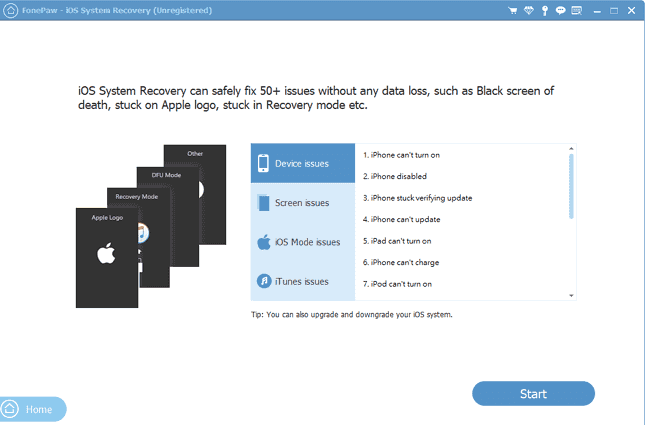Select the Device issues tab

pos(303,163)
